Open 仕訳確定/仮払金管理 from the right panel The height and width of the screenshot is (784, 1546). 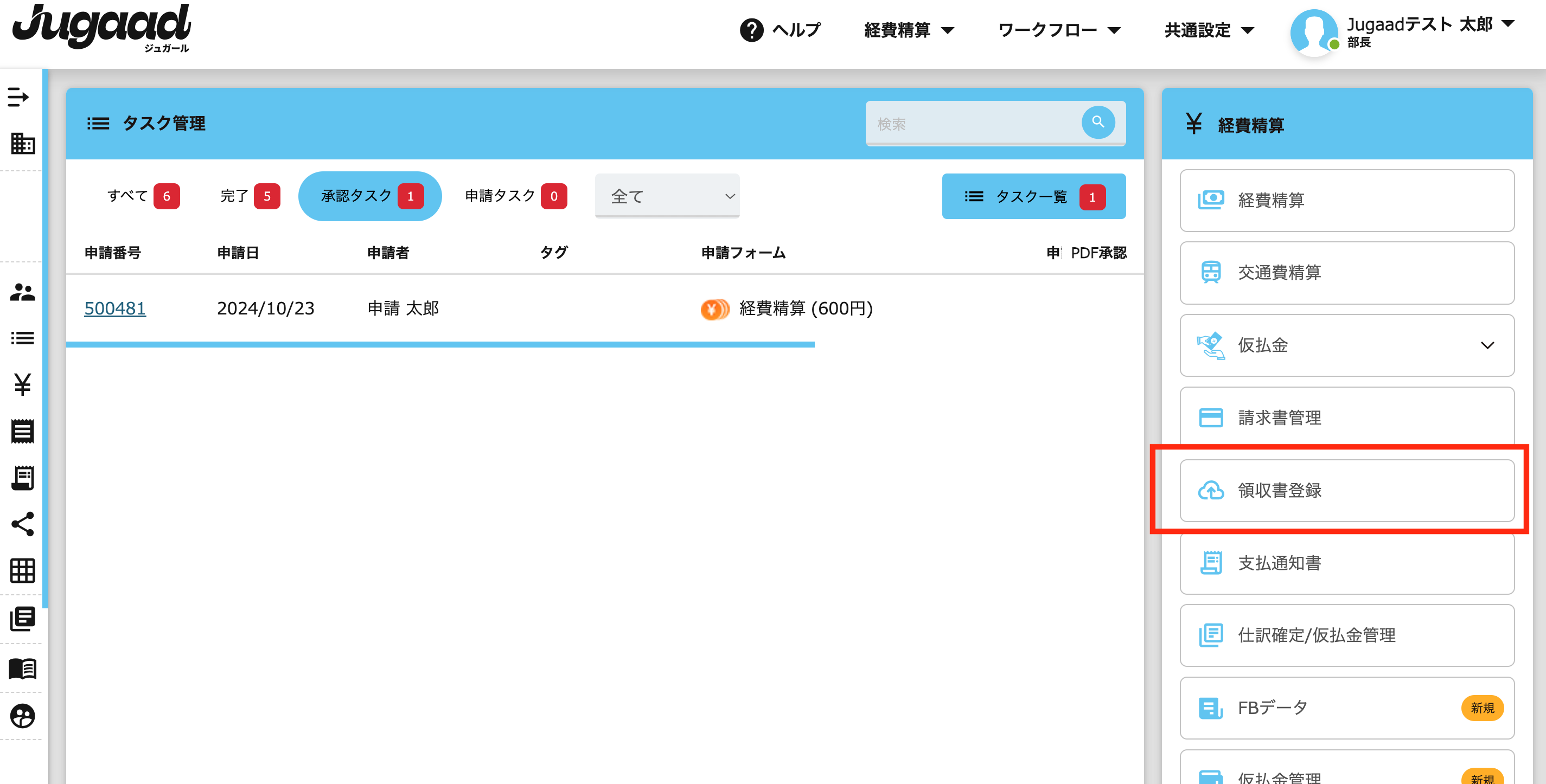point(1346,635)
